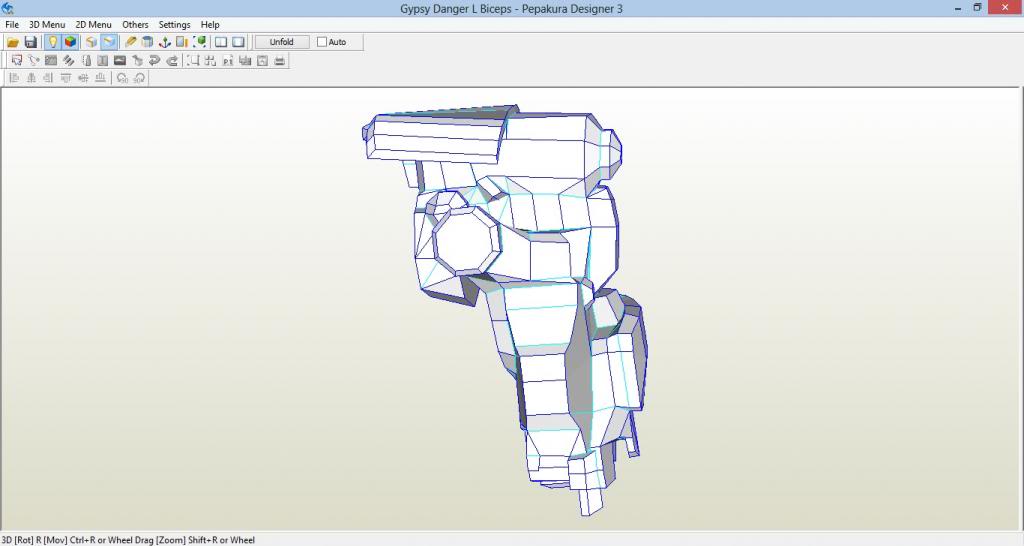Click the parts arrangement icon before print
Viewport: 1024px width, 546px height.
point(245,61)
